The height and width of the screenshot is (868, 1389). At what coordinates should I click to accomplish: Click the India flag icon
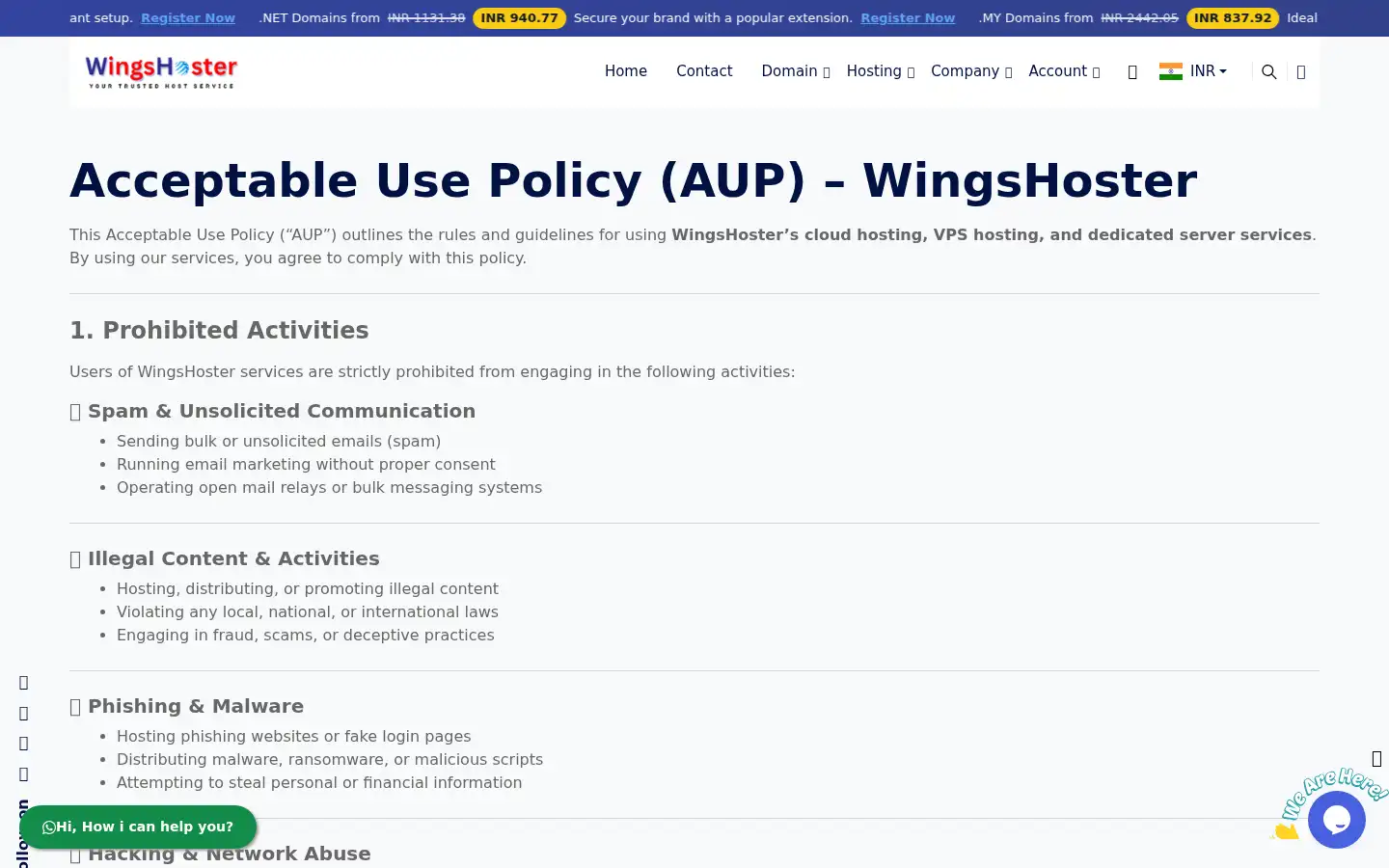click(x=1171, y=71)
